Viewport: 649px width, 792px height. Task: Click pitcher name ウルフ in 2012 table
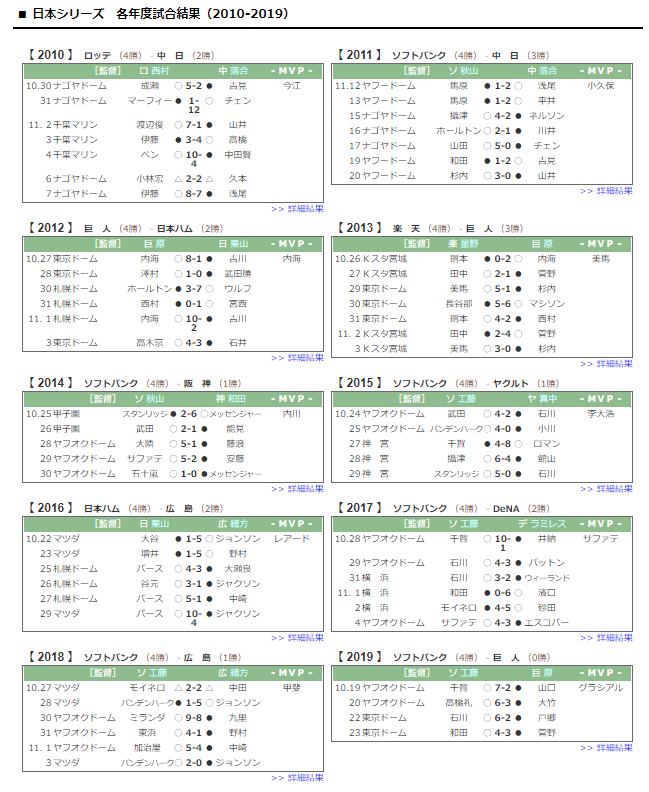tap(237, 289)
